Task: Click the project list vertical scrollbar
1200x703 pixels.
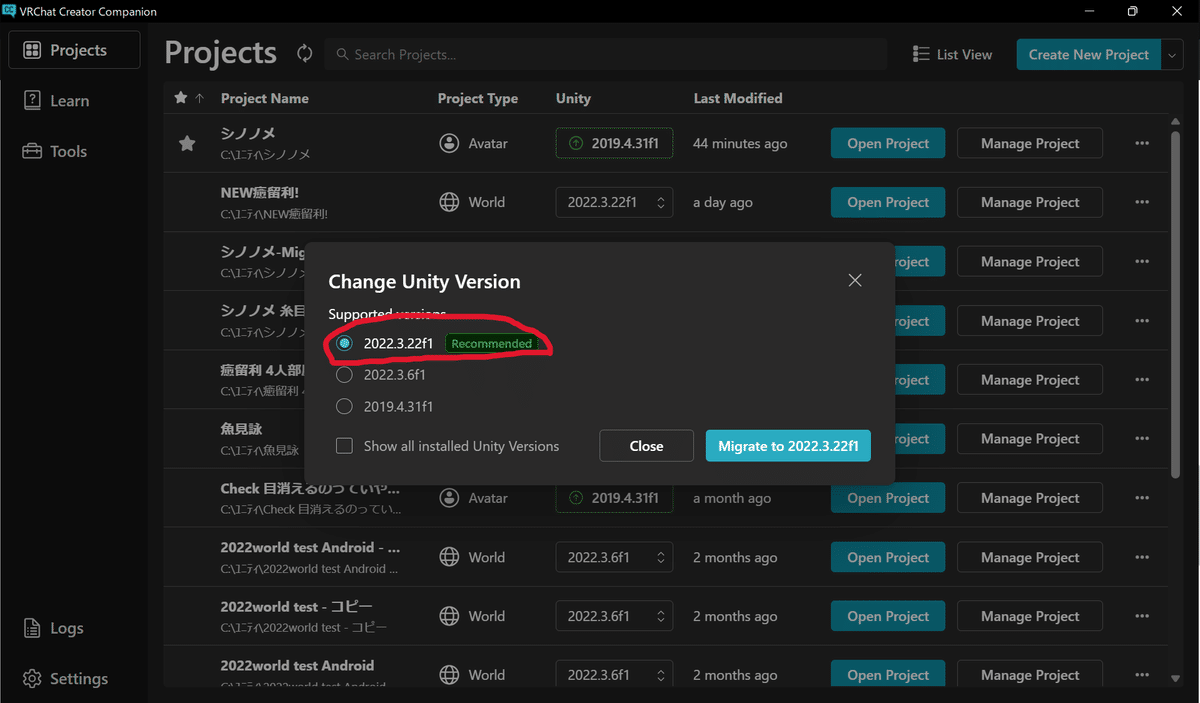Action: 1175,303
